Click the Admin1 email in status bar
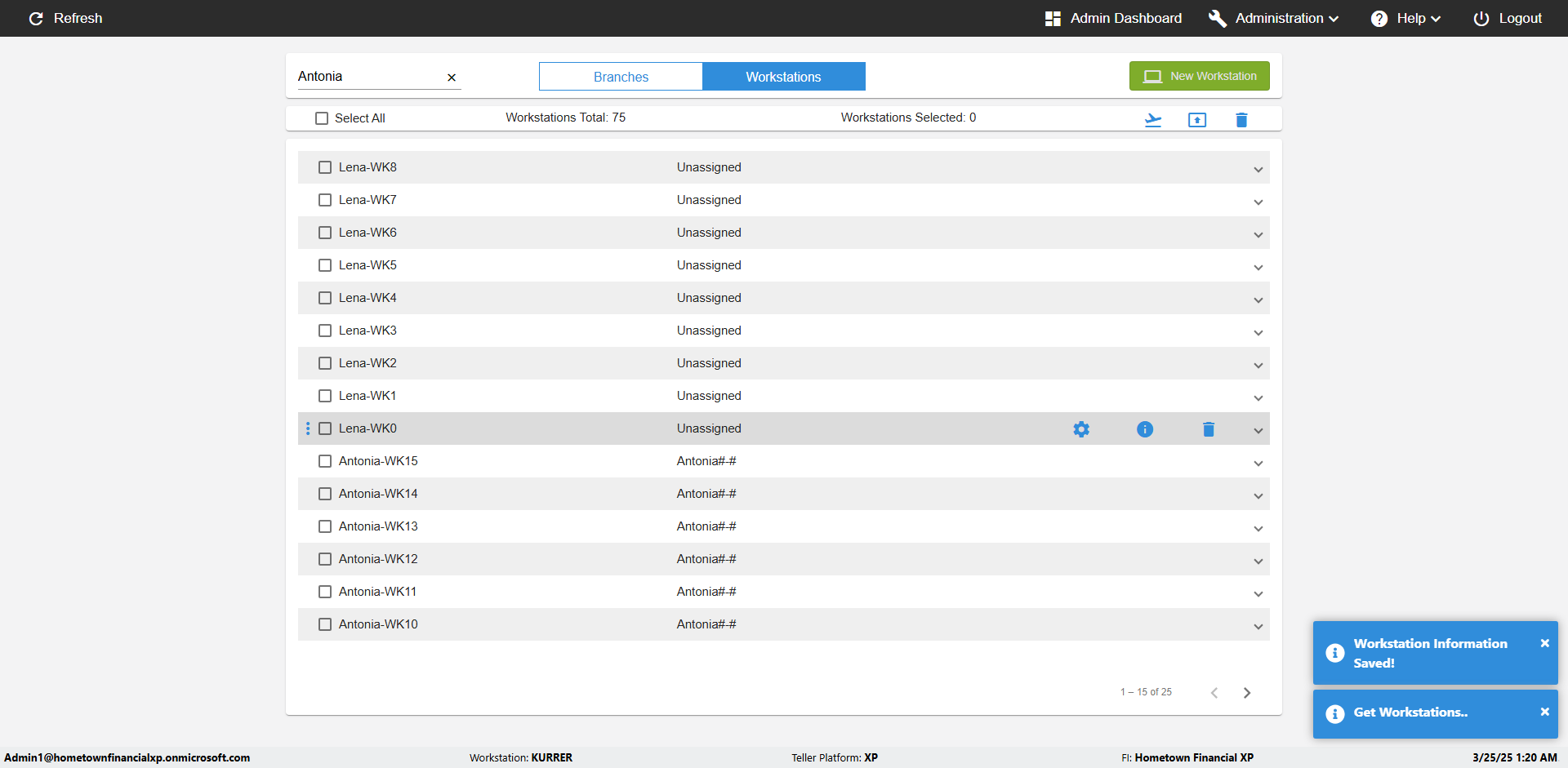The width and height of the screenshot is (1568, 768). click(x=127, y=757)
